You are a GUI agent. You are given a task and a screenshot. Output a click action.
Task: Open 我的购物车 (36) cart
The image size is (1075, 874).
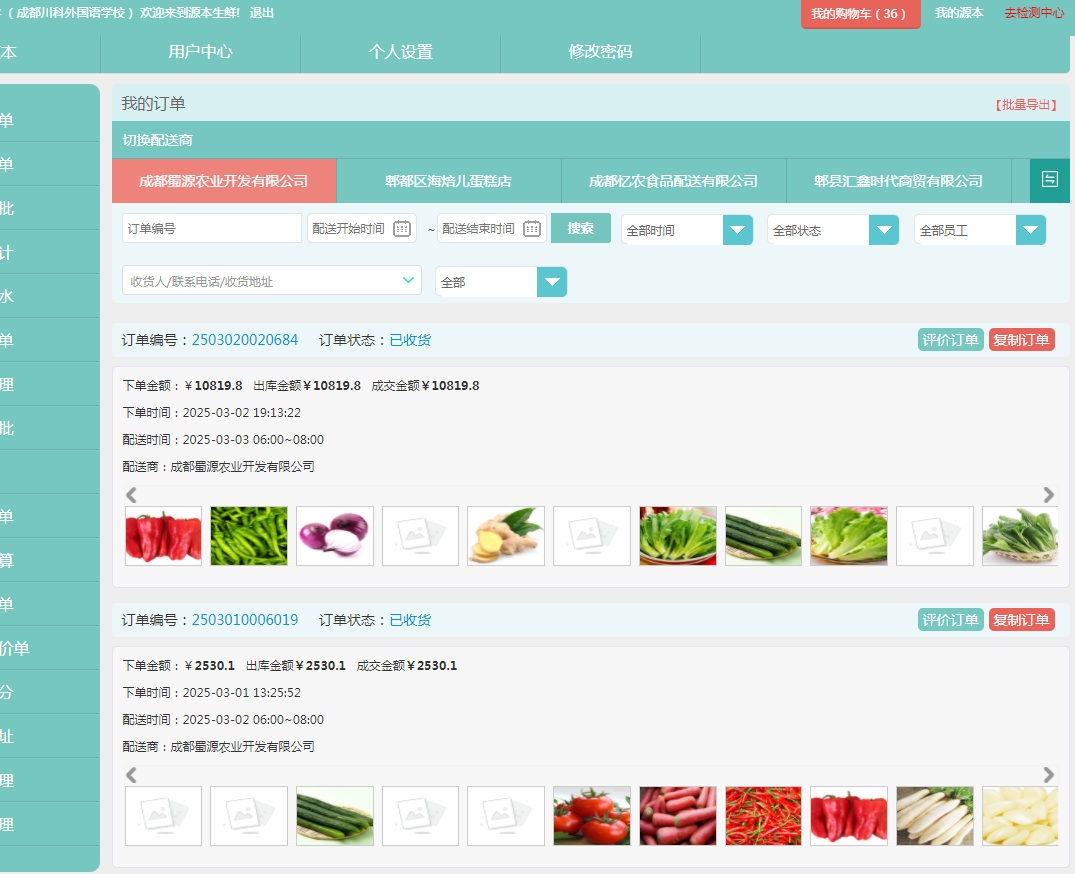860,14
